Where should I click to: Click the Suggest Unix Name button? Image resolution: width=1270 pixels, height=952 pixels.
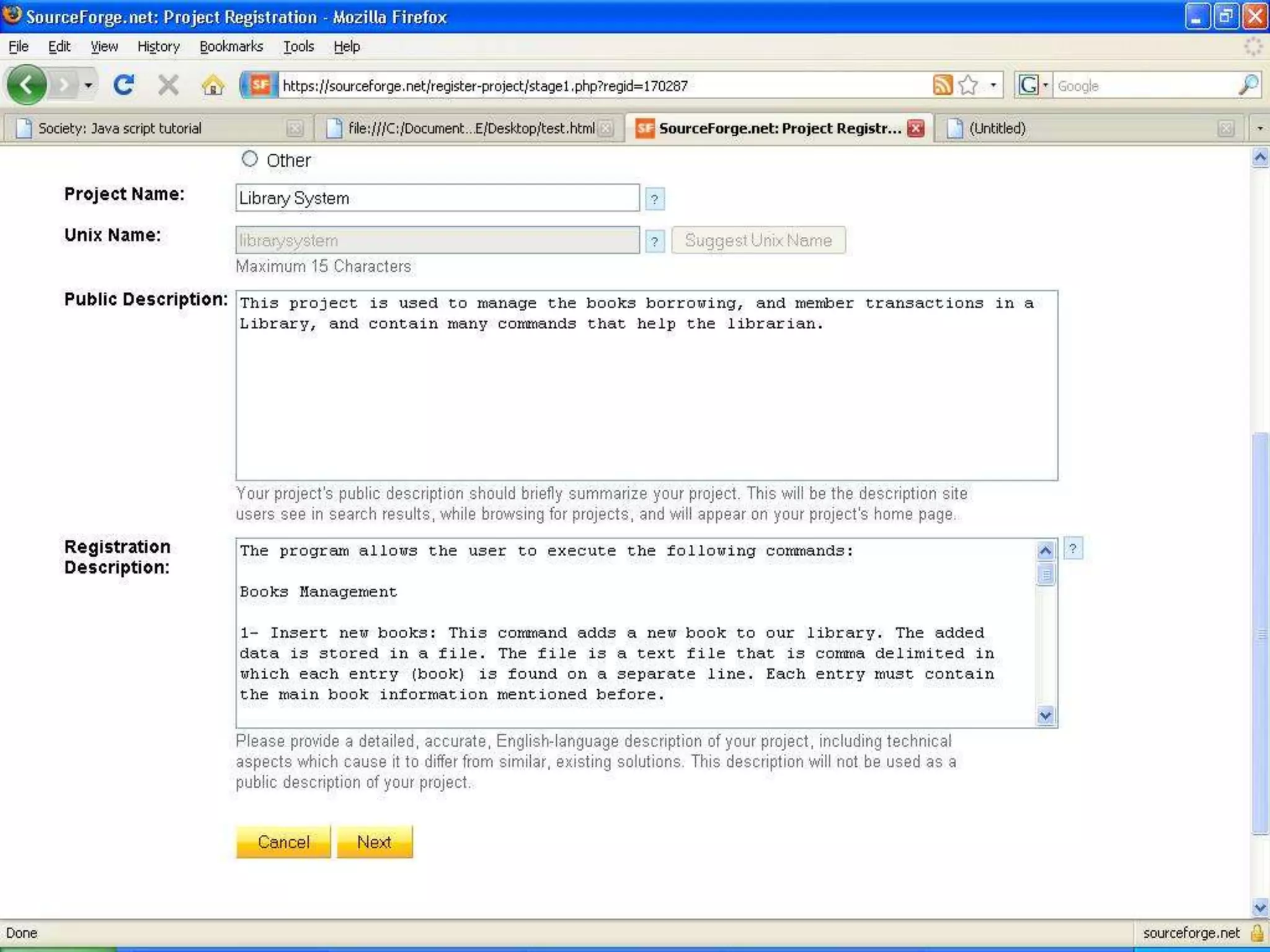coord(758,240)
